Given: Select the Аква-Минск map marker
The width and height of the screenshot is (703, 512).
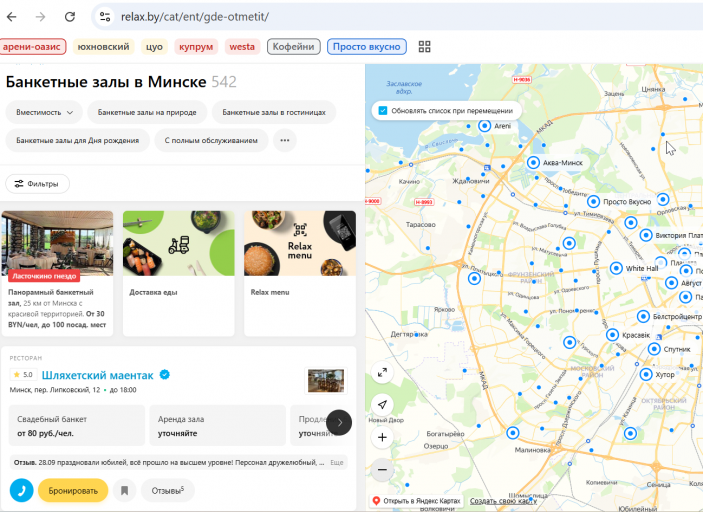Looking at the screenshot, I should click(533, 162).
